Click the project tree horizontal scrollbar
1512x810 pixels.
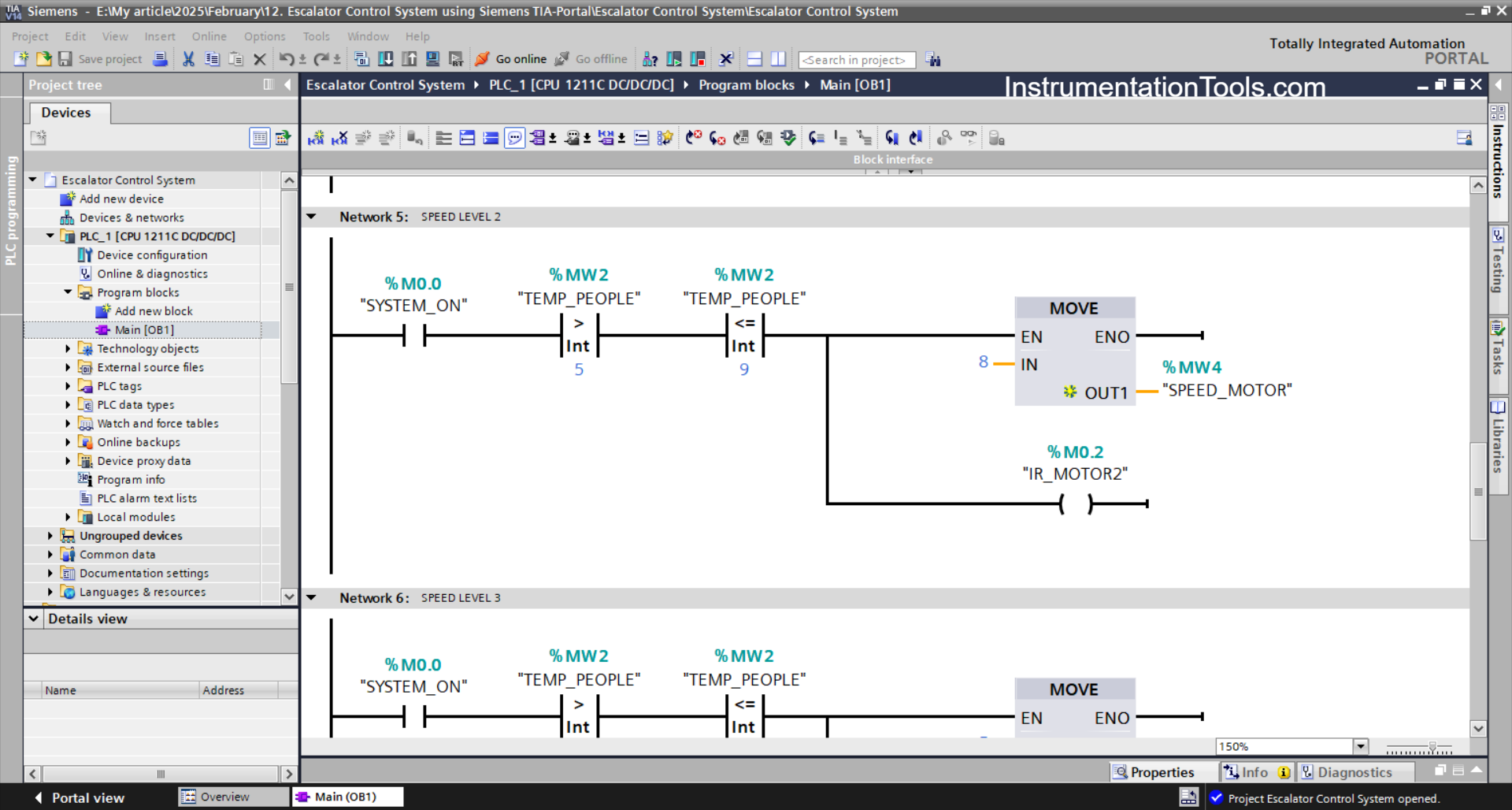tap(161, 774)
